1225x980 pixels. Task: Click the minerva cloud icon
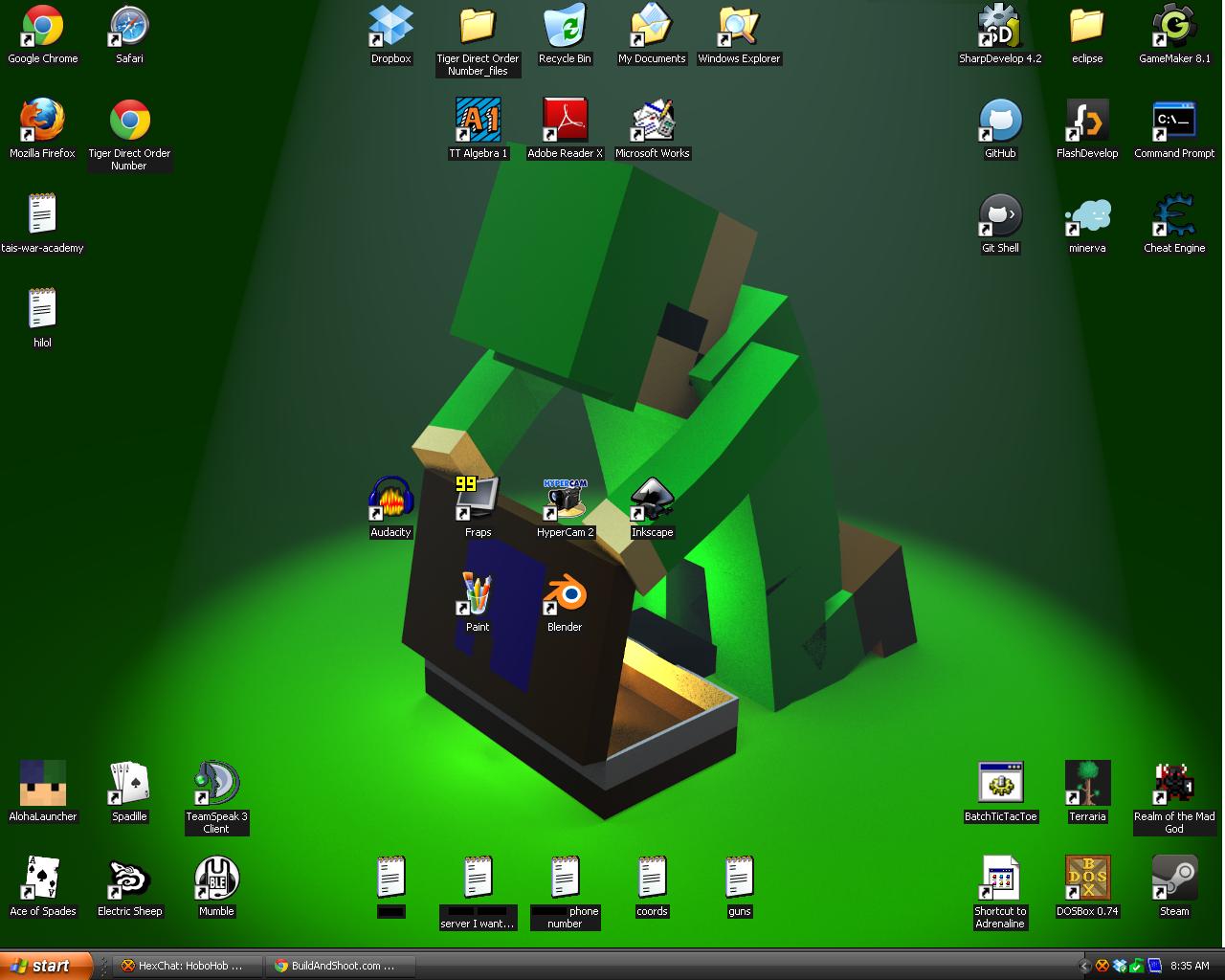pos(1087,215)
